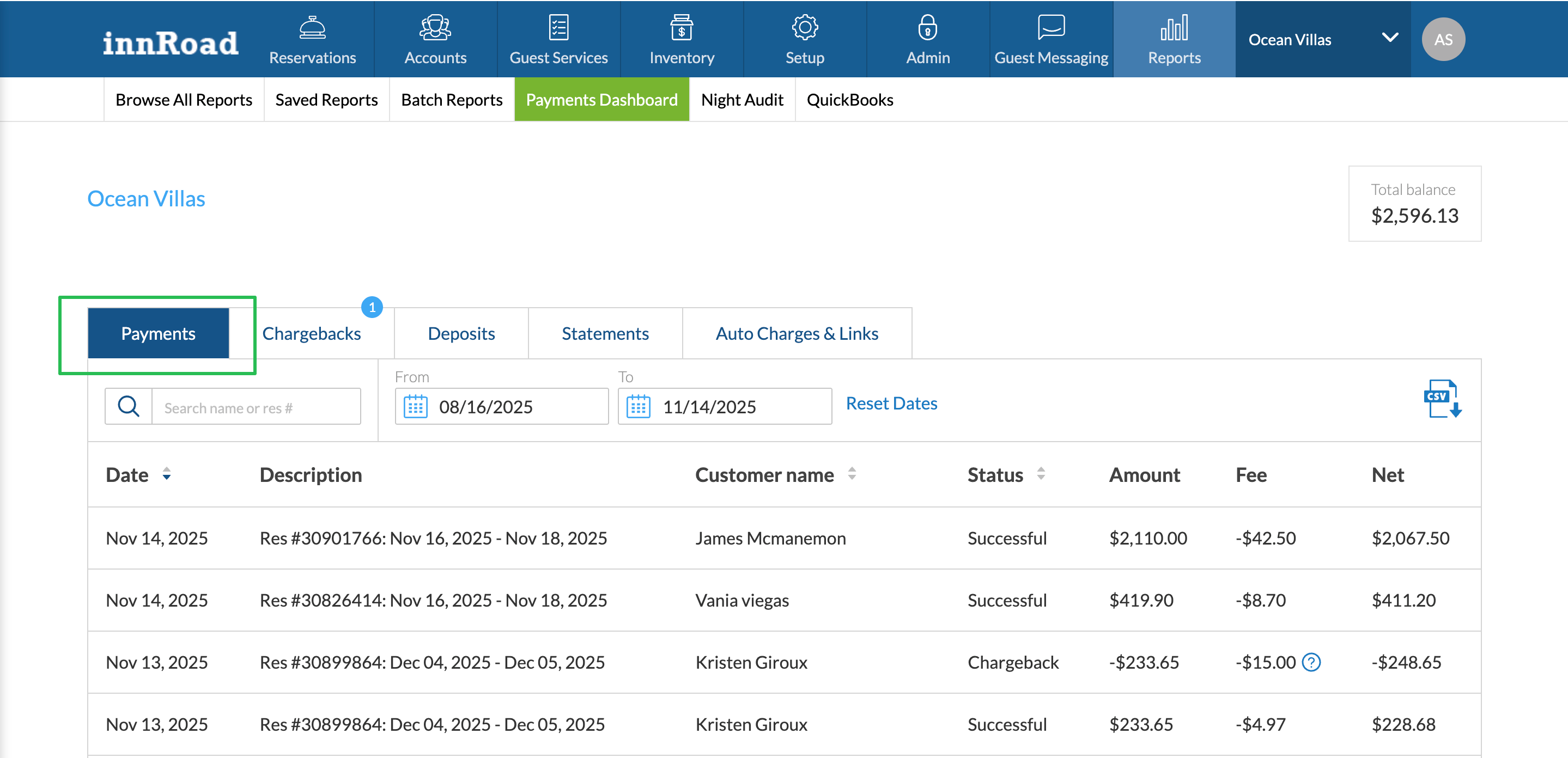This screenshot has height=758, width=1568.
Task: Open Guest Services checklist icon
Action: (x=558, y=28)
